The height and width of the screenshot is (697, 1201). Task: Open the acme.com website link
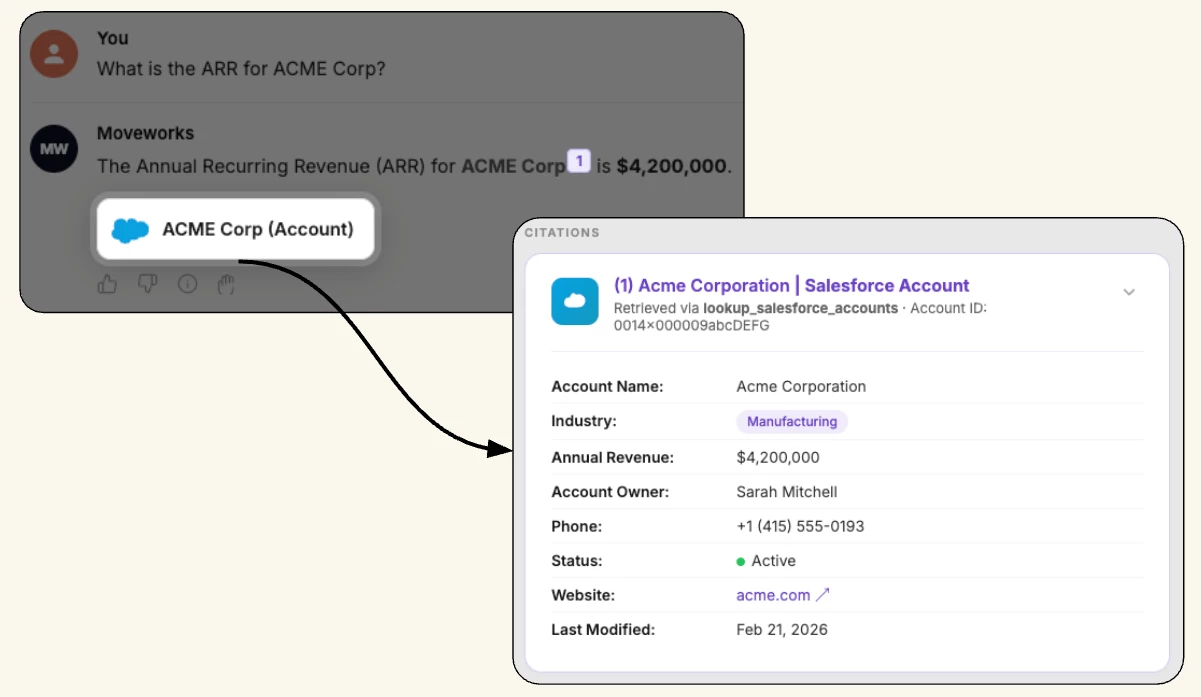tap(773, 595)
